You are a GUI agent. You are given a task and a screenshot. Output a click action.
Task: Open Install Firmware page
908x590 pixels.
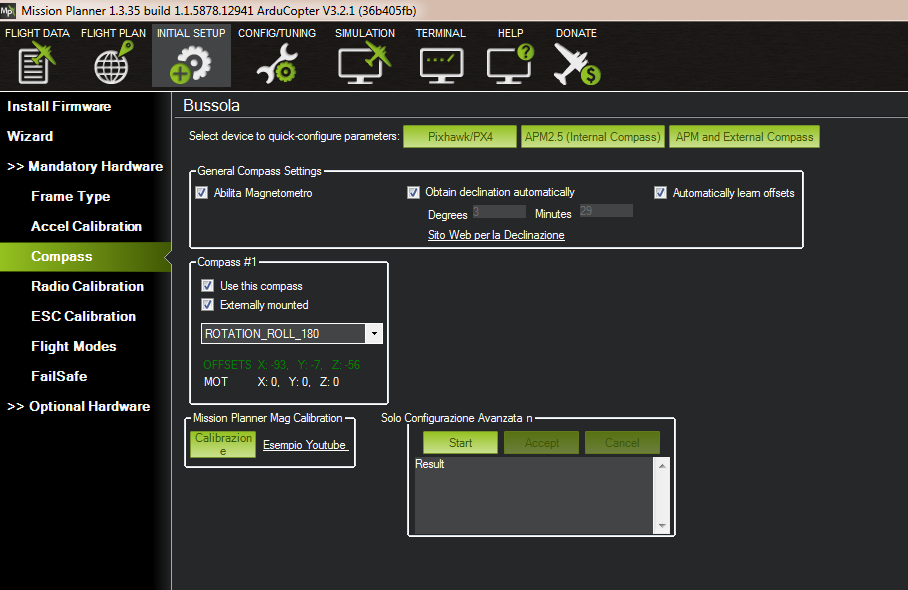point(59,106)
